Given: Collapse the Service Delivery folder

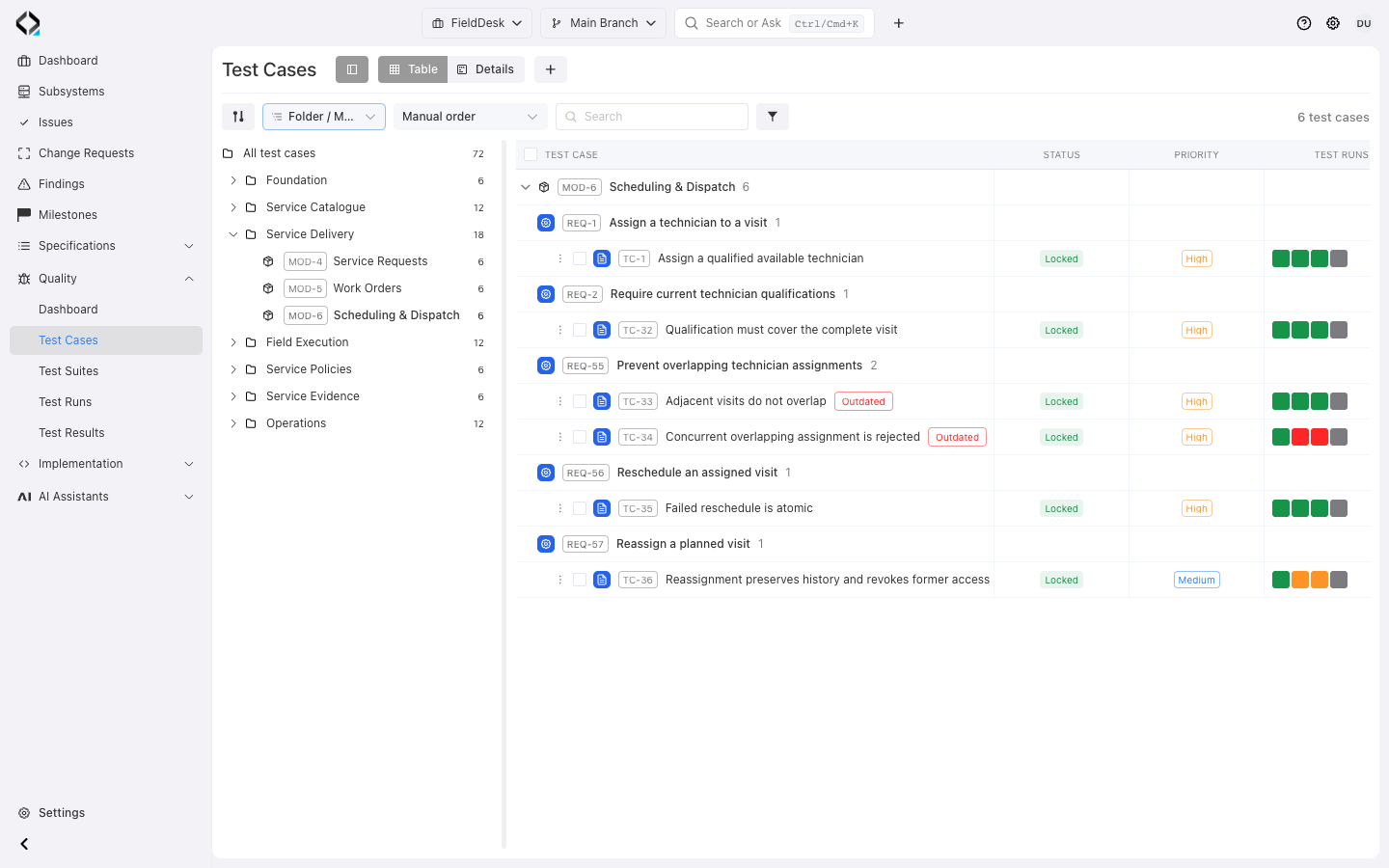Looking at the screenshot, I should pos(233,234).
